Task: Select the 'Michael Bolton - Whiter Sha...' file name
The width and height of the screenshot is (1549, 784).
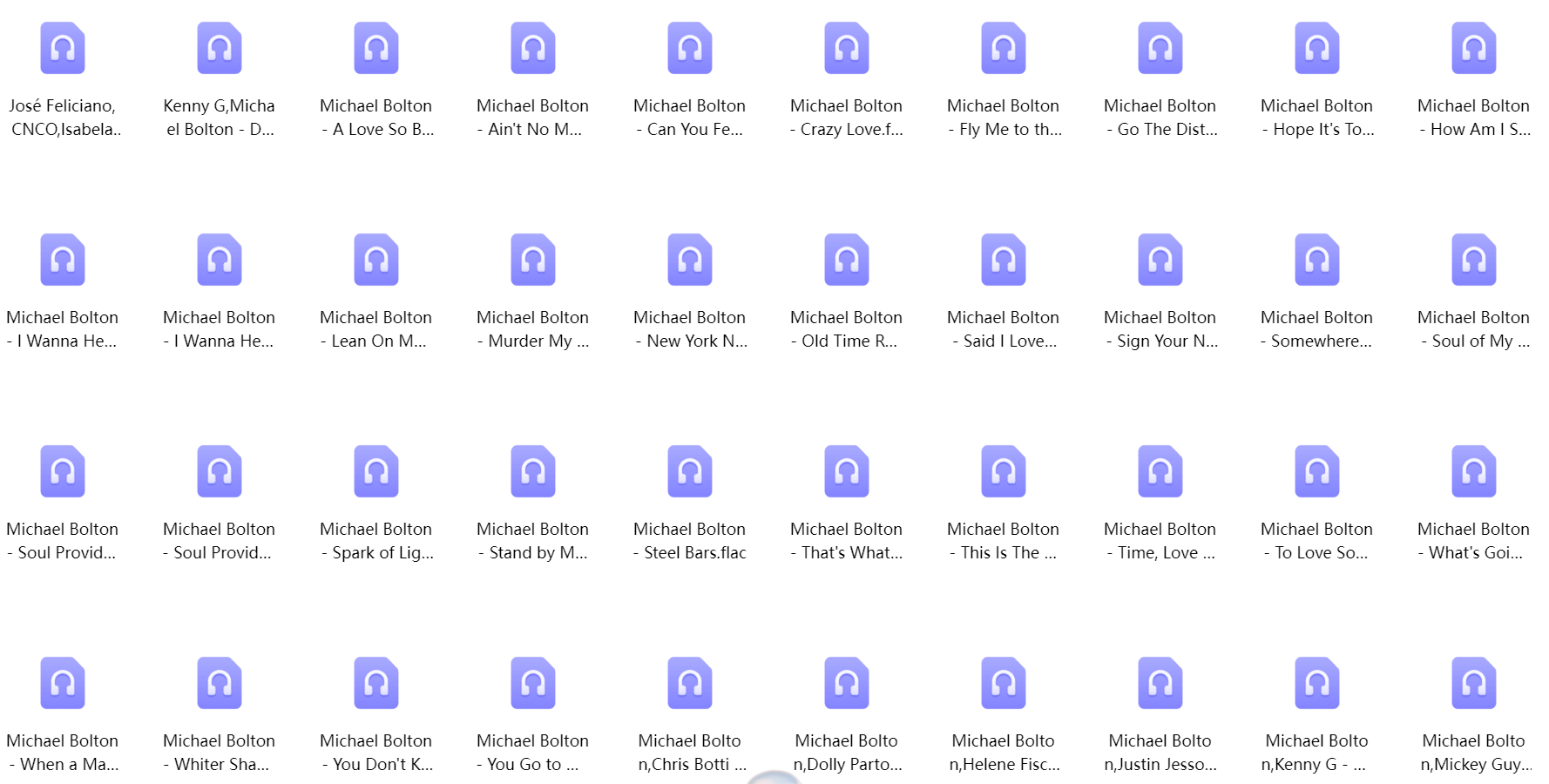Action: [220, 753]
